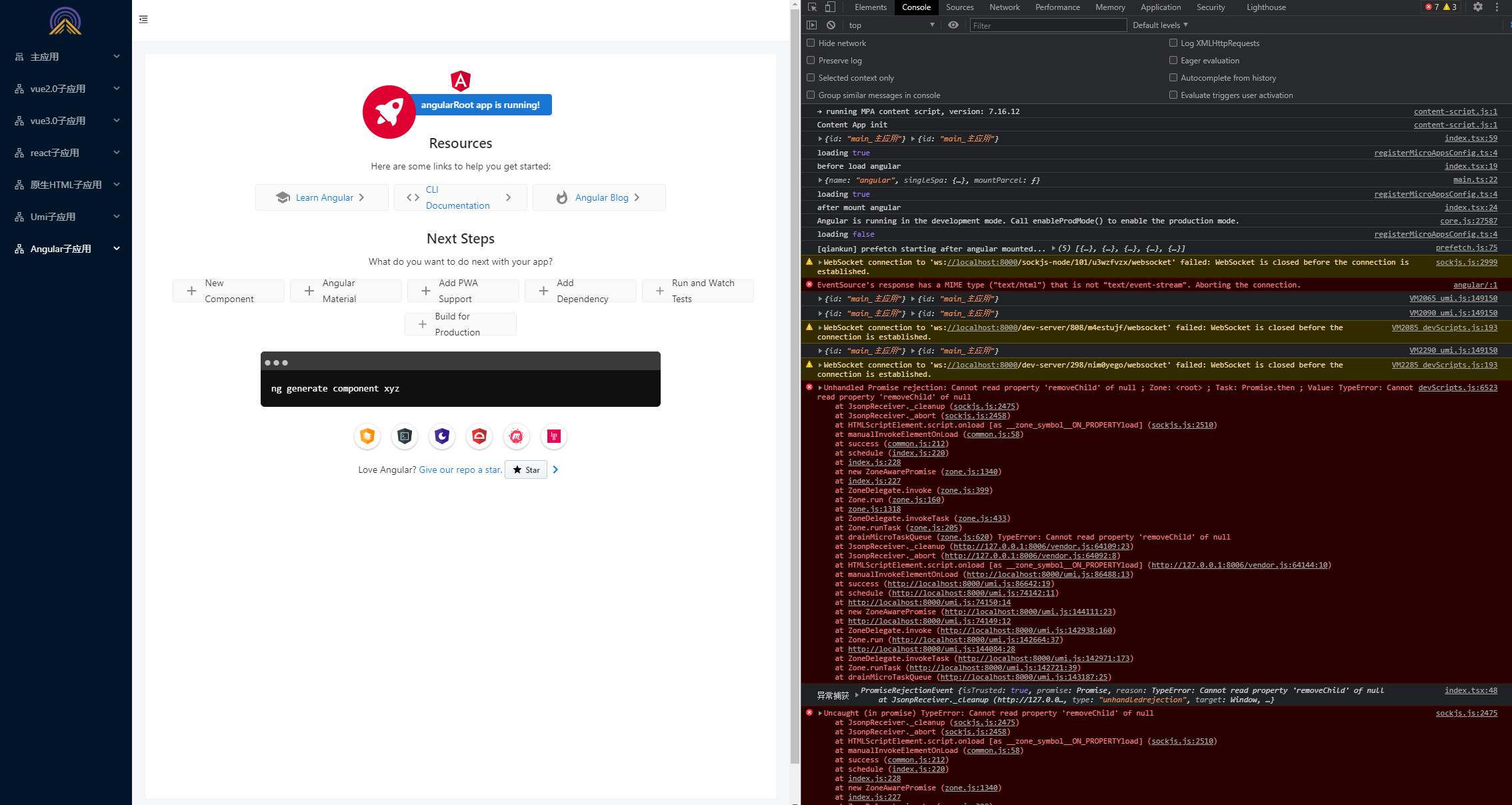Image resolution: width=1512 pixels, height=805 pixels.
Task: Click the code brackets CLI icon
Action: 413,197
